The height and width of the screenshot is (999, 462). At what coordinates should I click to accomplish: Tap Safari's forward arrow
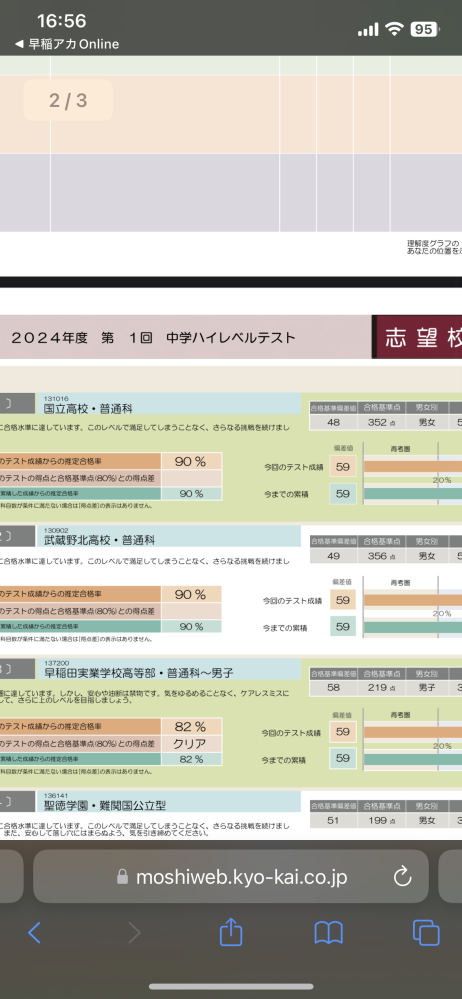tap(134, 932)
